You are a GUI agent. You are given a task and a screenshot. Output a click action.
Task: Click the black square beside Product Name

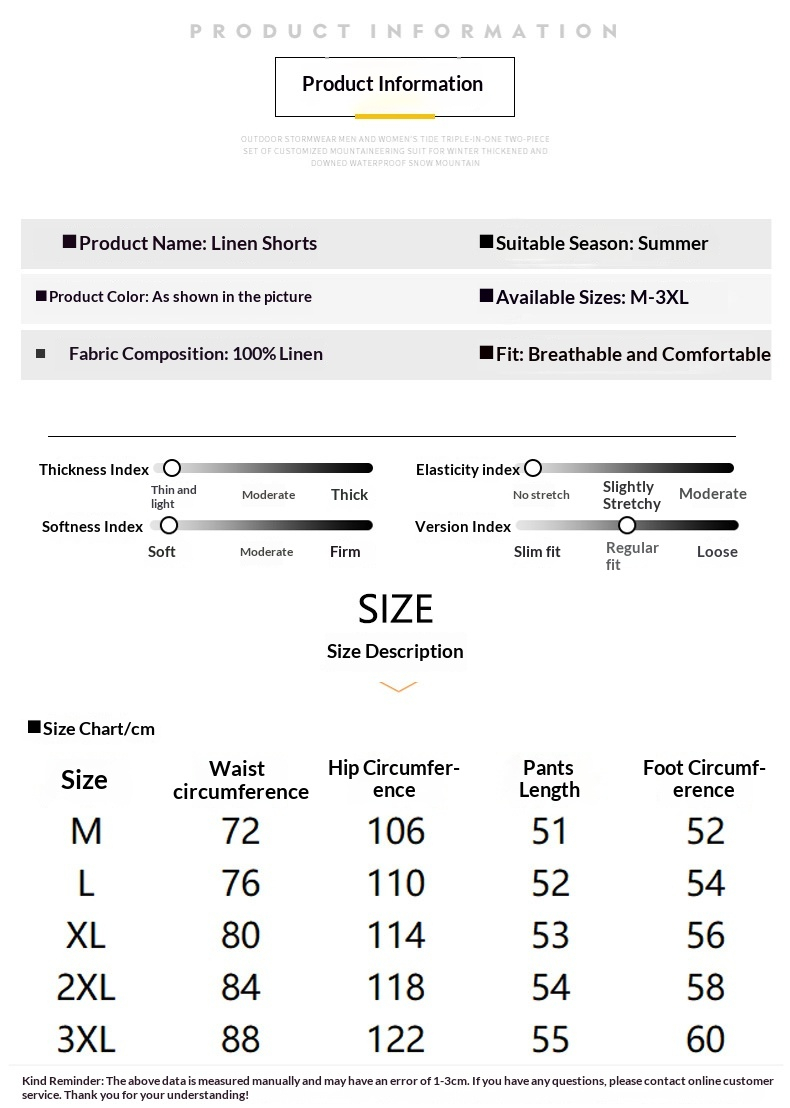(69, 242)
